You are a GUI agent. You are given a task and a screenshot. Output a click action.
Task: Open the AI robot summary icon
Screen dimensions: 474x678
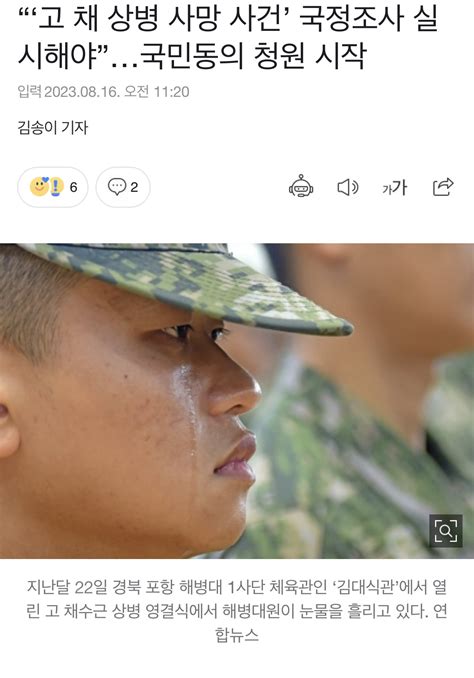point(301,187)
